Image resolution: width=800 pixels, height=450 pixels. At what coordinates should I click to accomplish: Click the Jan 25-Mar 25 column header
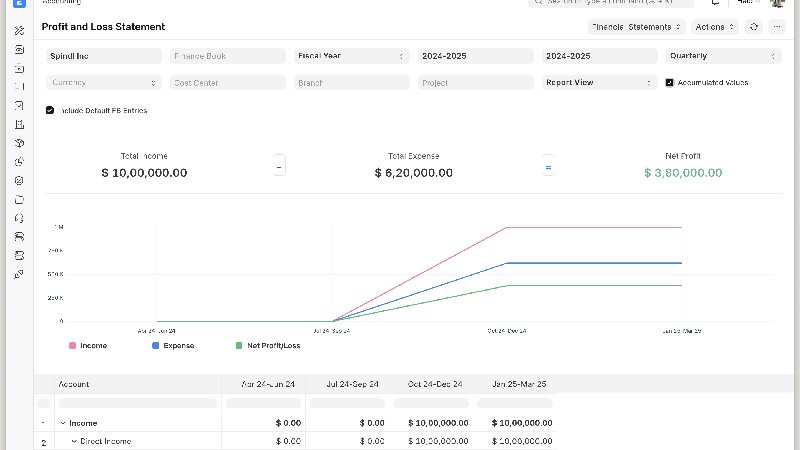click(515, 384)
